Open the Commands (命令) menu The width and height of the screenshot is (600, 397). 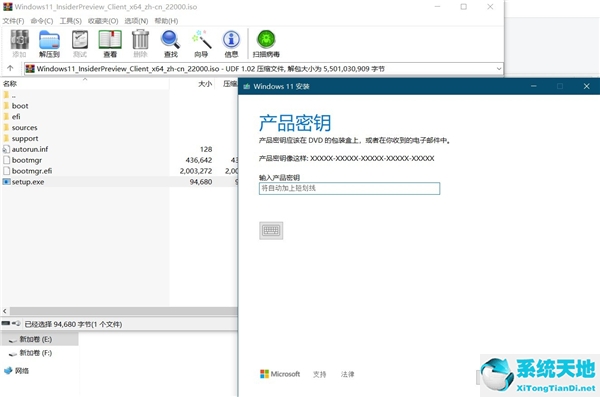[42, 21]
